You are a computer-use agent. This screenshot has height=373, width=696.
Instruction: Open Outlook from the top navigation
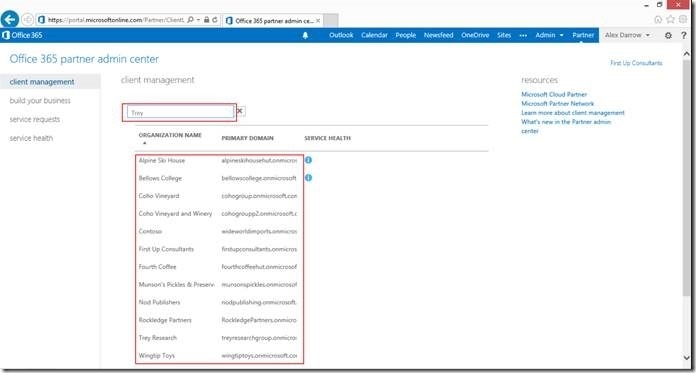tap(341, 35)
